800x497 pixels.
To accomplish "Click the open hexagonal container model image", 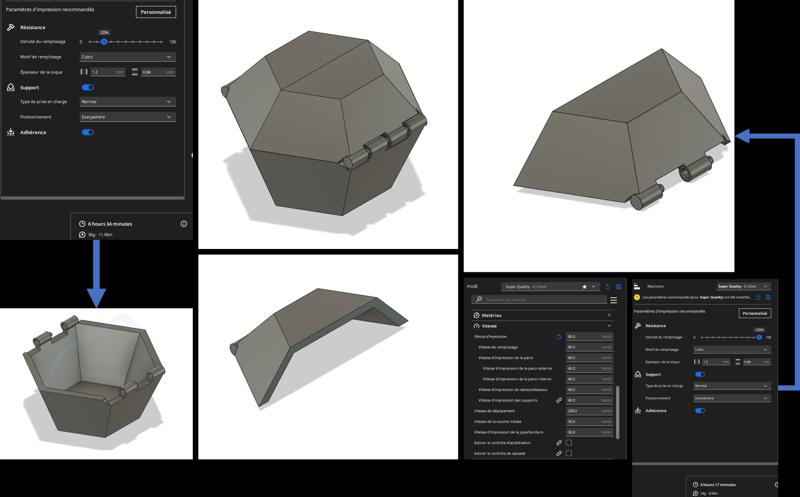I will coord(96,383).
